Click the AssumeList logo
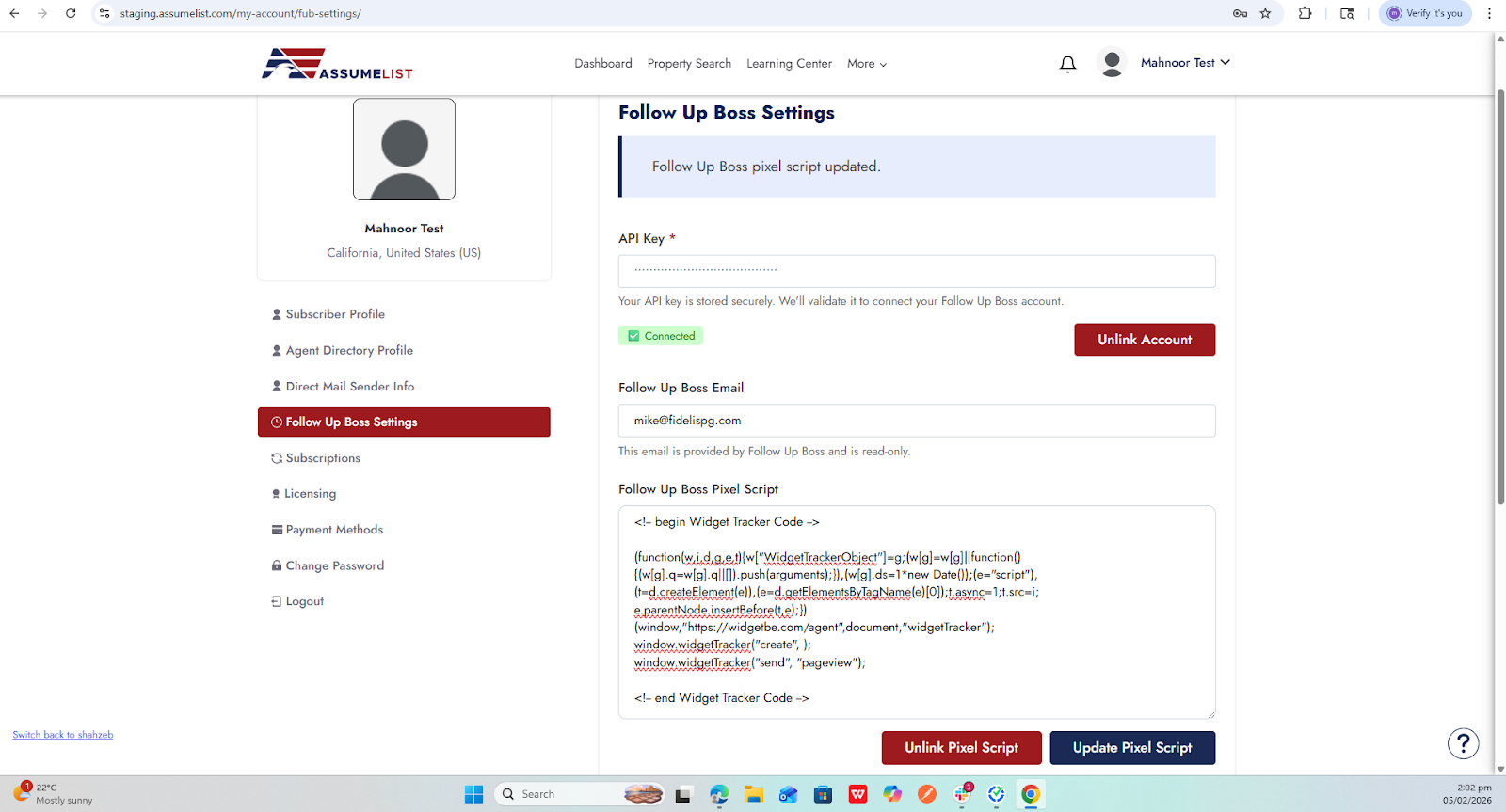Image resolution: width=1506 pixels, height=812 pixels. pos(337,64)
